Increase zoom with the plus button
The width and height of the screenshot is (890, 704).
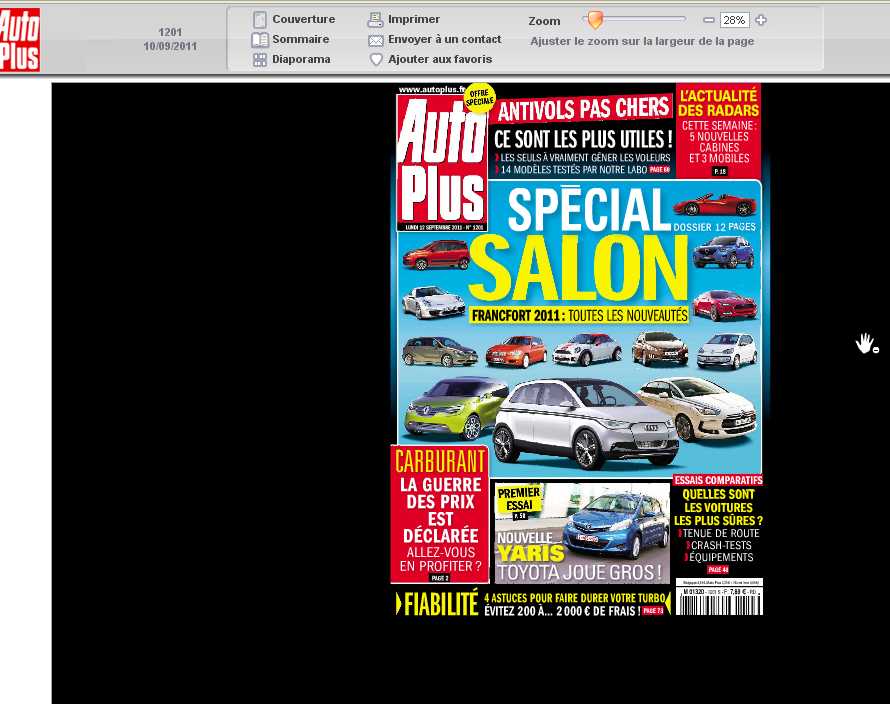[761, 20]
